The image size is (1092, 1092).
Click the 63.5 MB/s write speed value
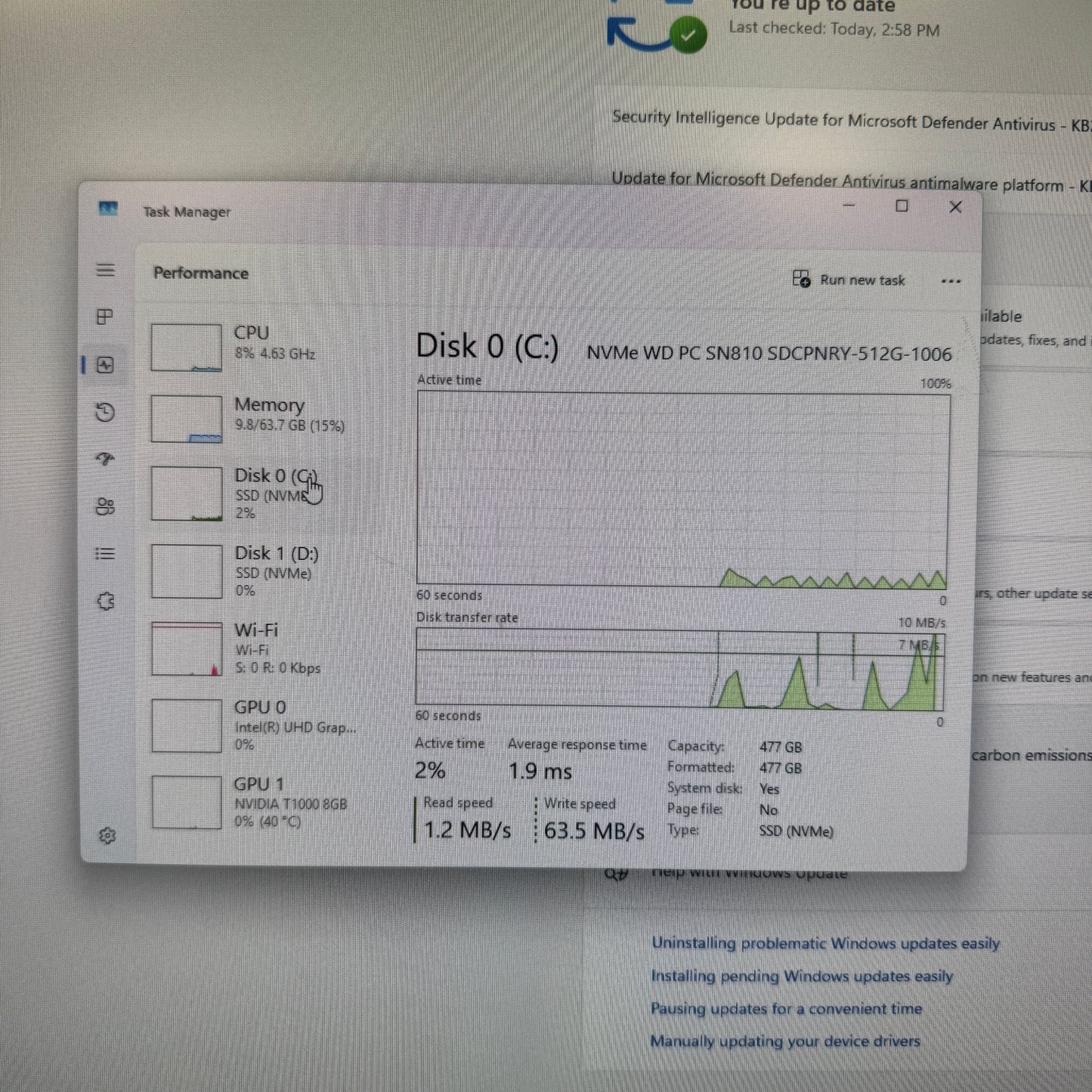[594, 831]
